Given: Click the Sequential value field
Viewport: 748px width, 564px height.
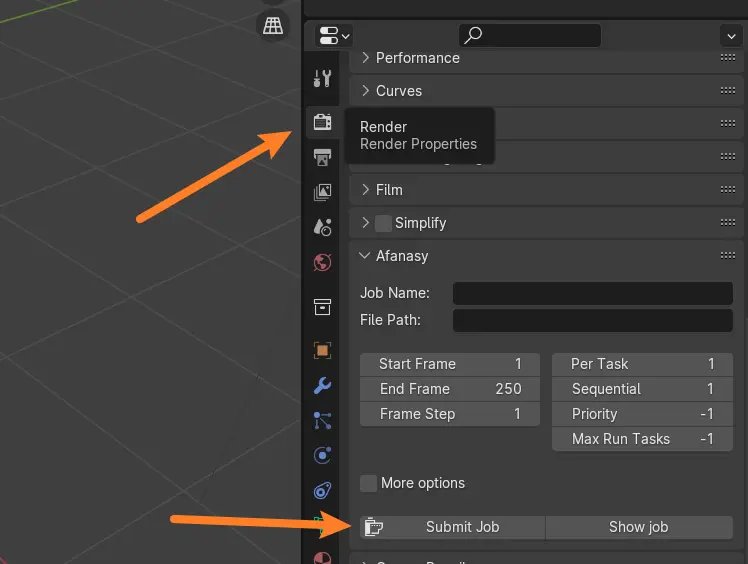Looking at the screenshot, I should (642, 389).
